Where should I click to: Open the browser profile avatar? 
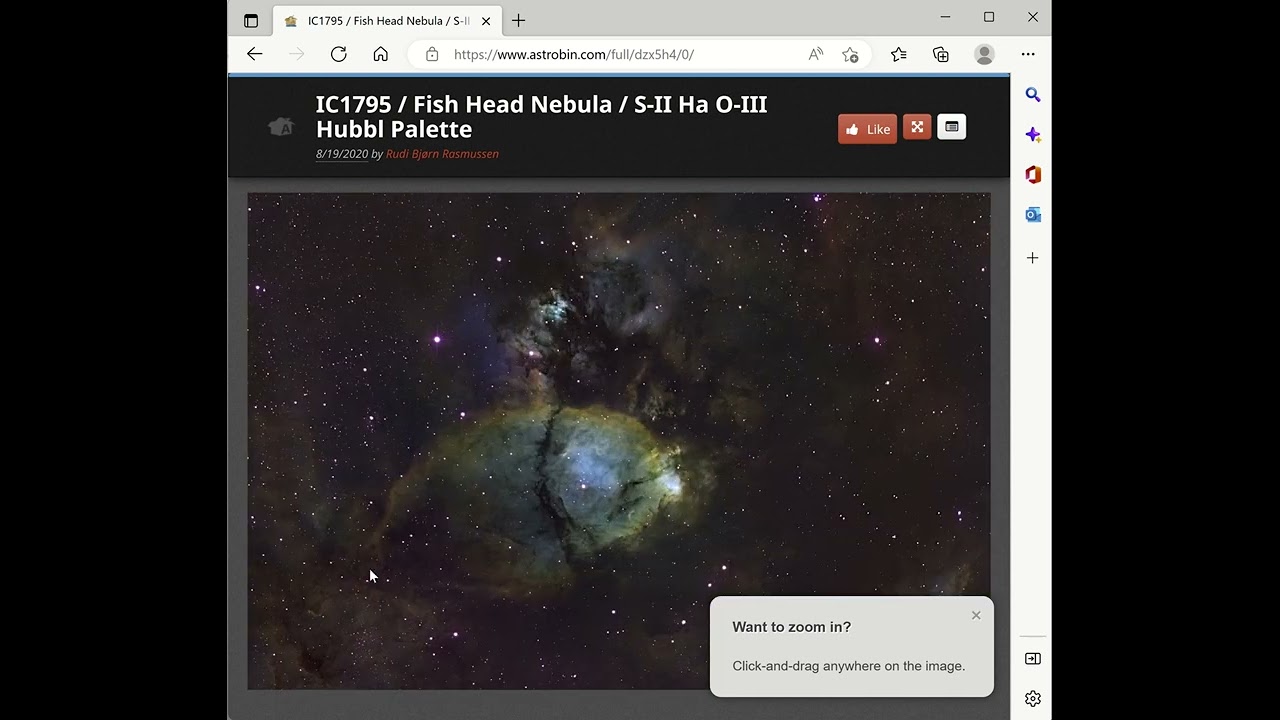(985, 54)
